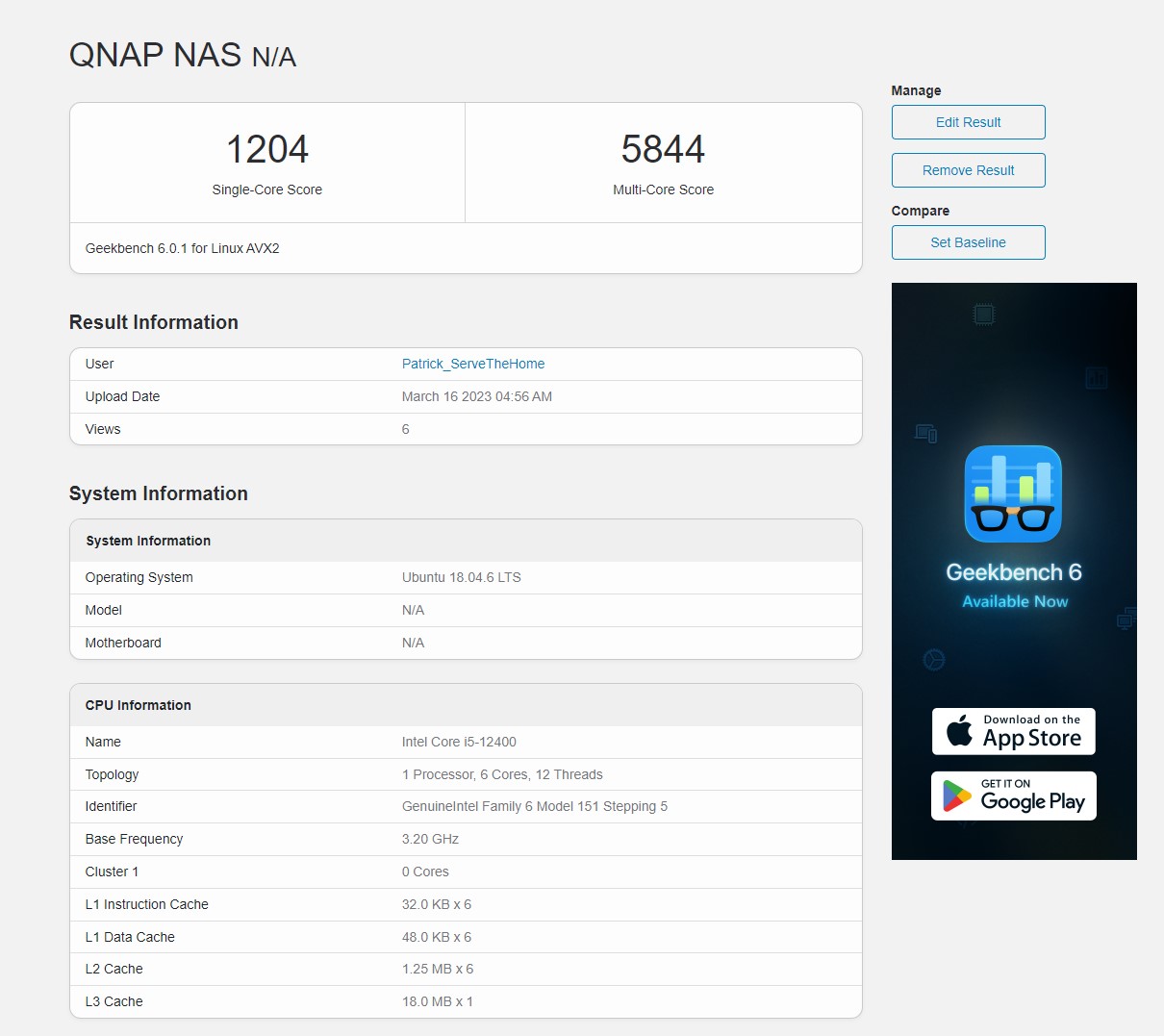Click the Intel Core i5-12400 name value

click(459, 742)
